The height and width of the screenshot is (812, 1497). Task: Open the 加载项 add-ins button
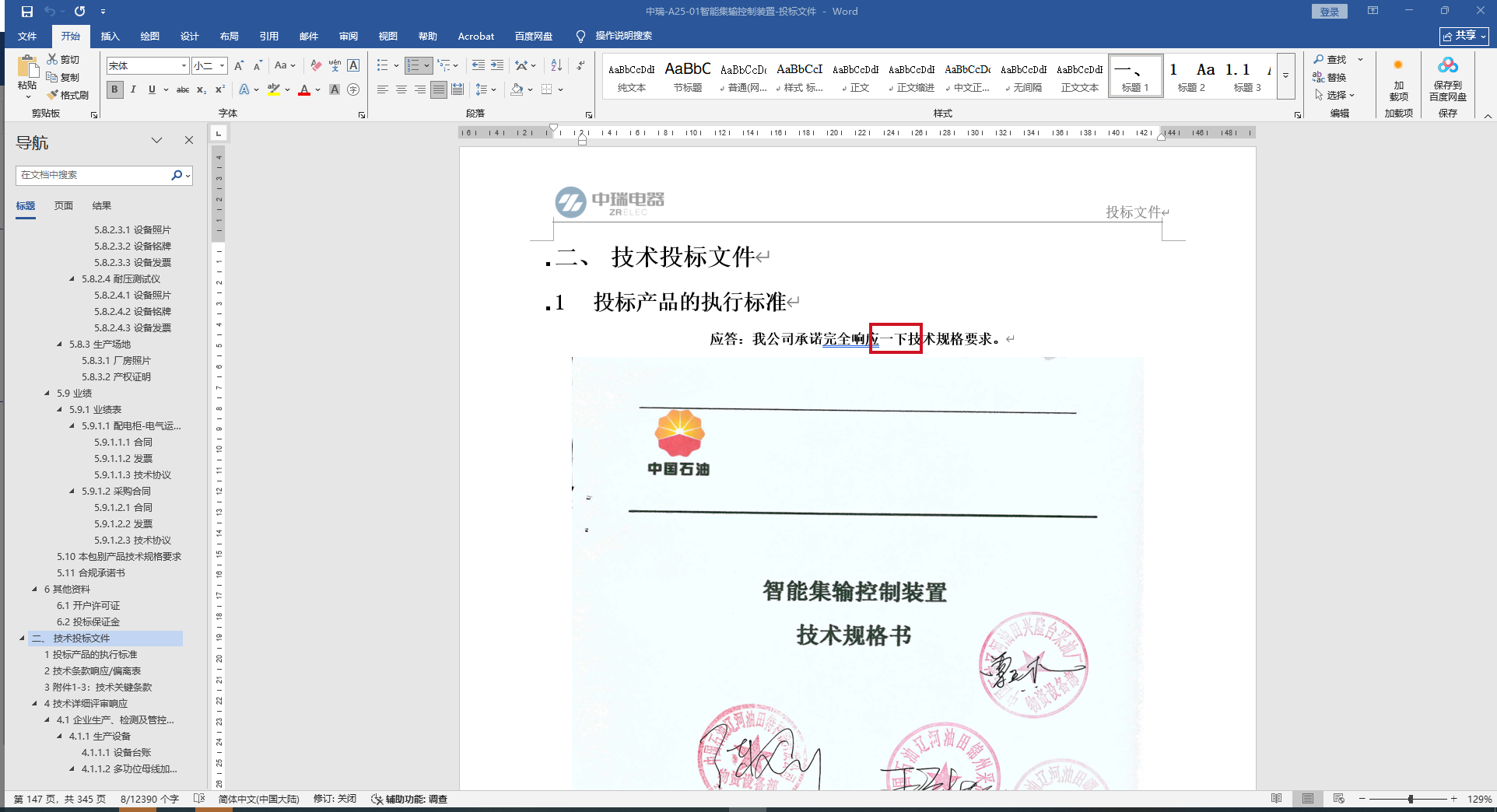pos(1398,79)
